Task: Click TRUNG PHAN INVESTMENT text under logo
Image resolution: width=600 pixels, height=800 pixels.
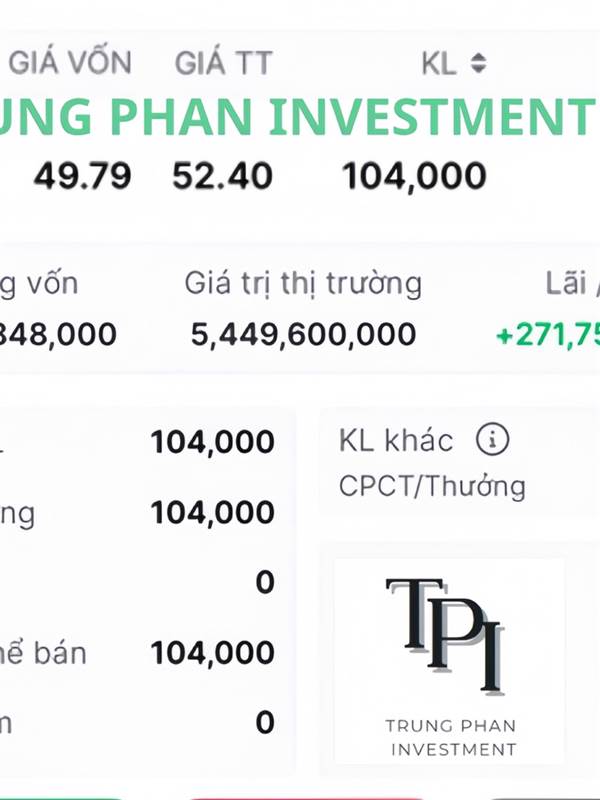Action: coord(451,737)
